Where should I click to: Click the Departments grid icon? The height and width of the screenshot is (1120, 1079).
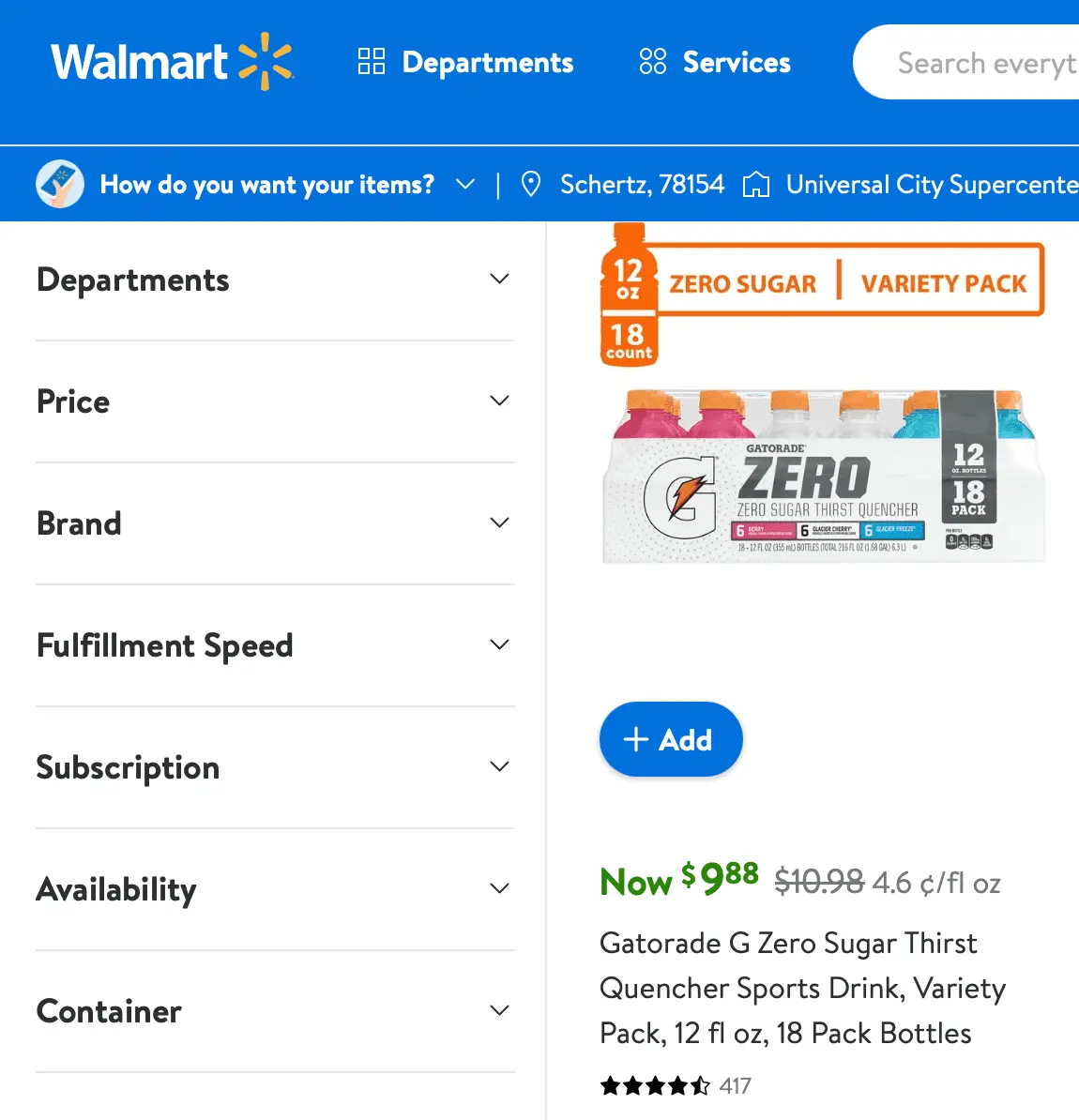tap(372, 62)
